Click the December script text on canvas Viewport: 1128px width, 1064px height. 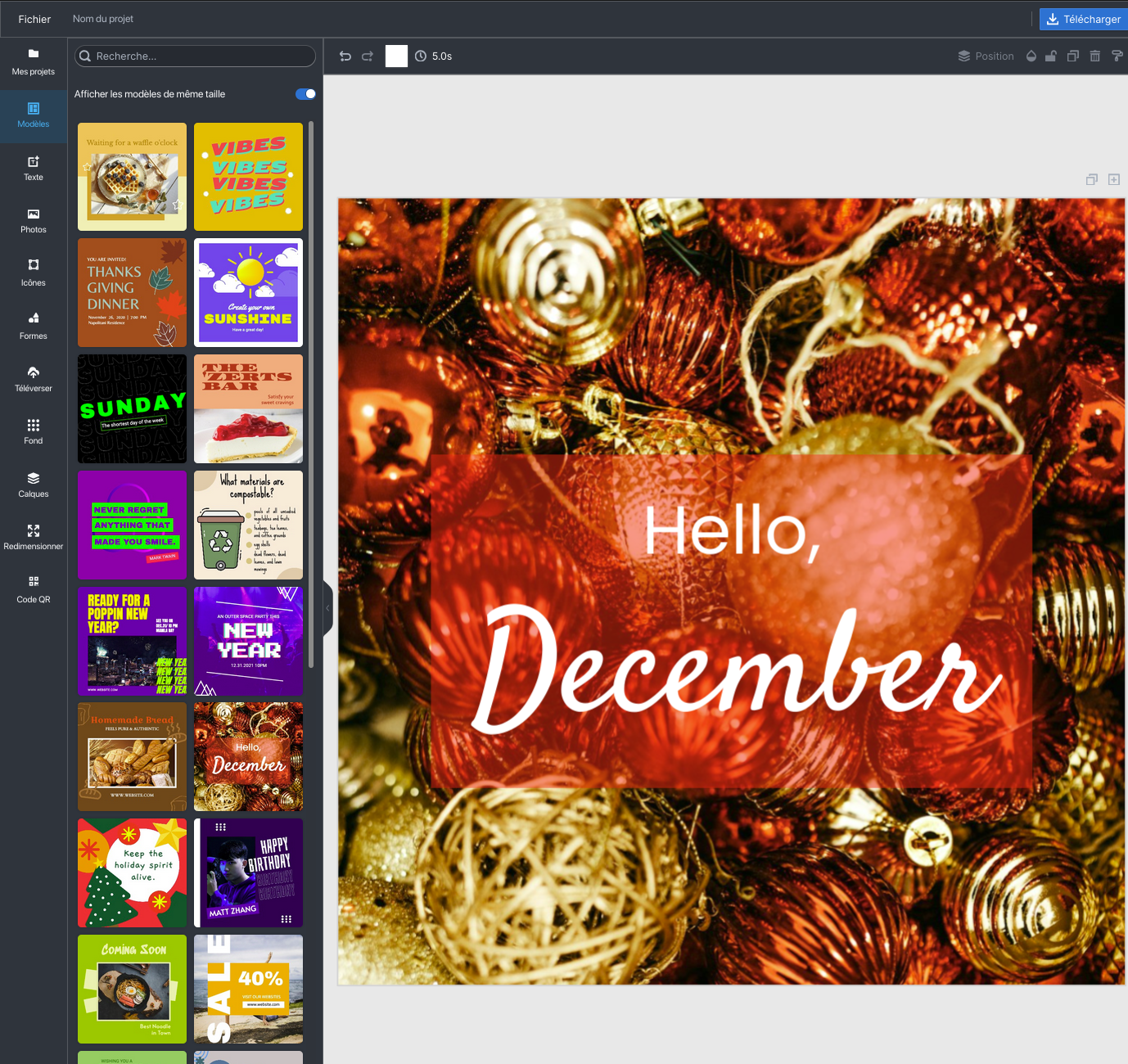coord(736,669)
